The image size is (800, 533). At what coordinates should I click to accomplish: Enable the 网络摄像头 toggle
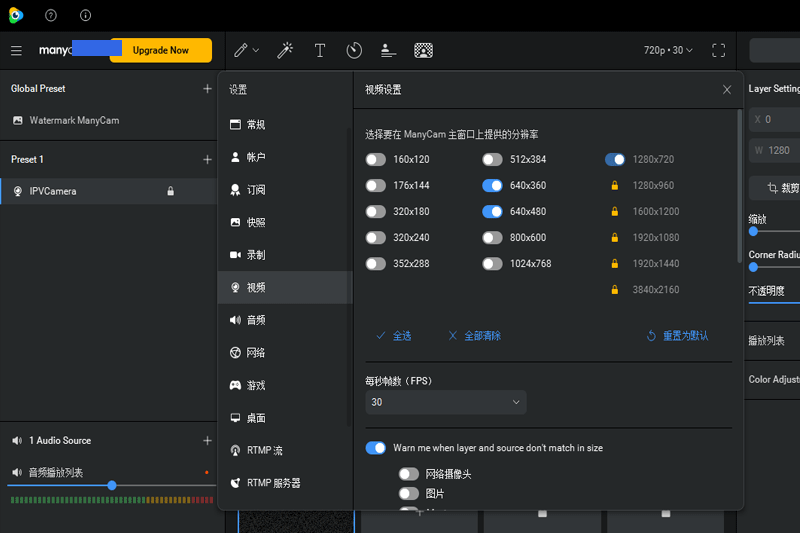[x=409, y=474]
